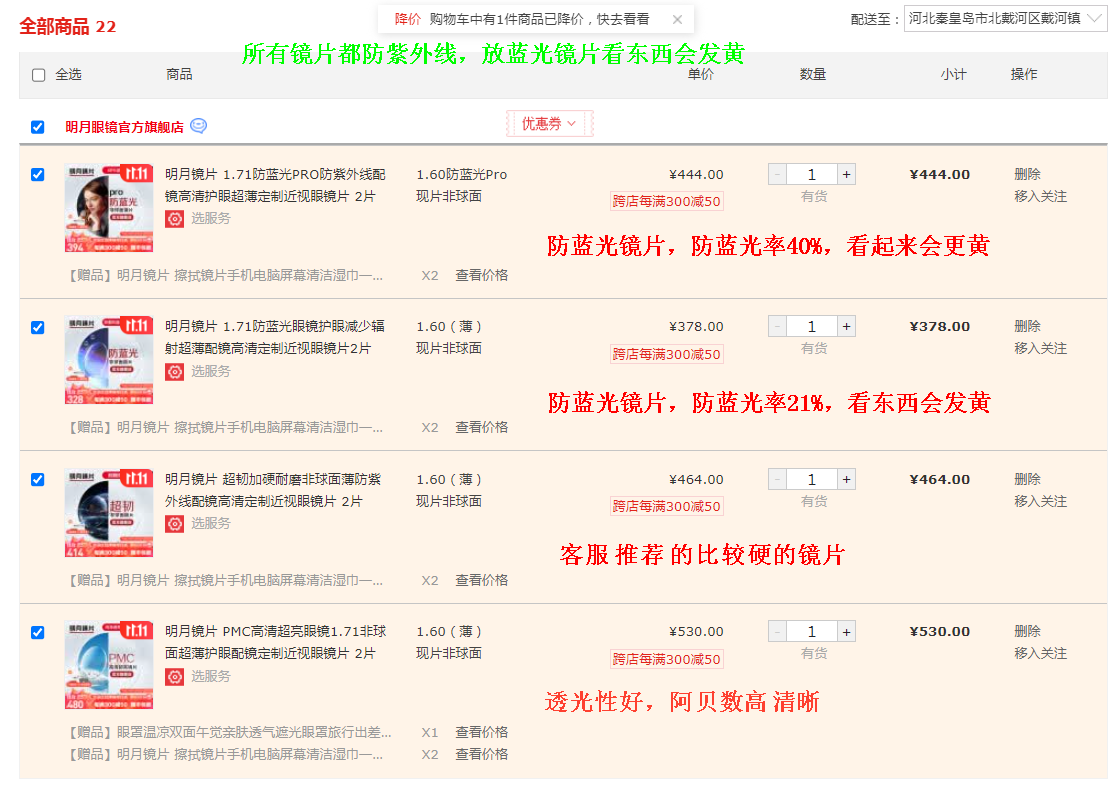Open thumbnail of the 防蓝光PRO lens product

[108, 208]
